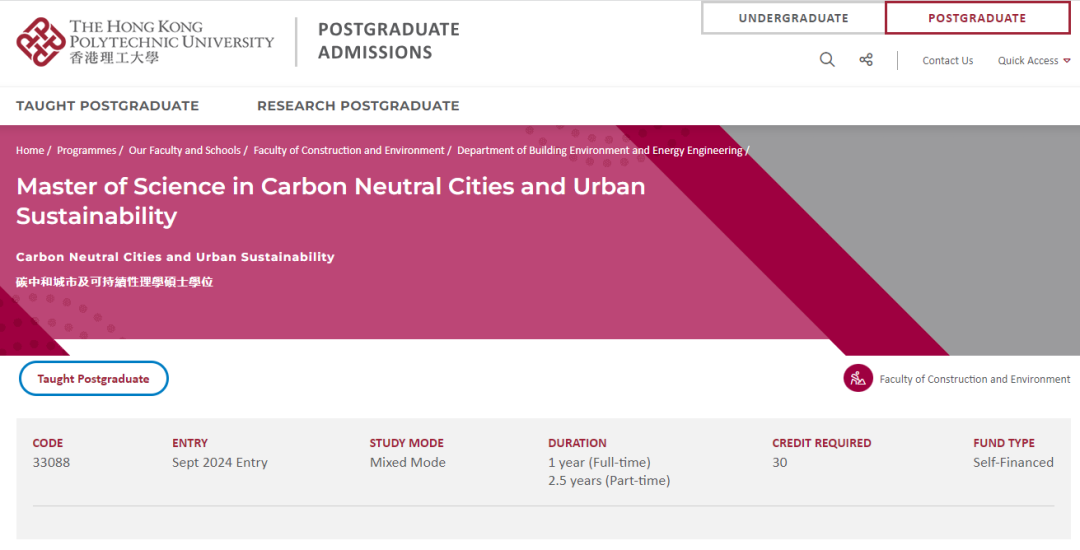This screenshot has height=550, width=1080.
Task: Click the DURATION label
Action: coord(577,443)
